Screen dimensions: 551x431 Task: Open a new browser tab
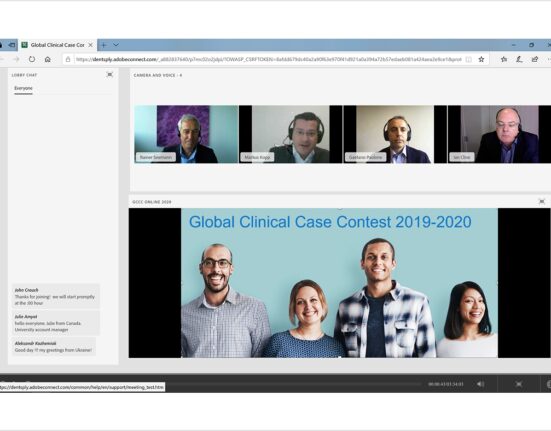coord(104,45)
